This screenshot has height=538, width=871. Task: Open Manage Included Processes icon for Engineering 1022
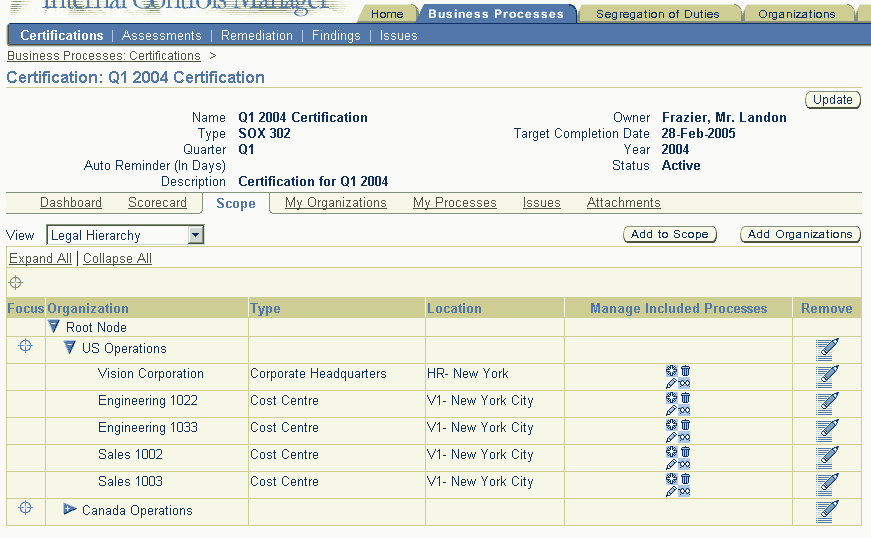click(678, 404)
